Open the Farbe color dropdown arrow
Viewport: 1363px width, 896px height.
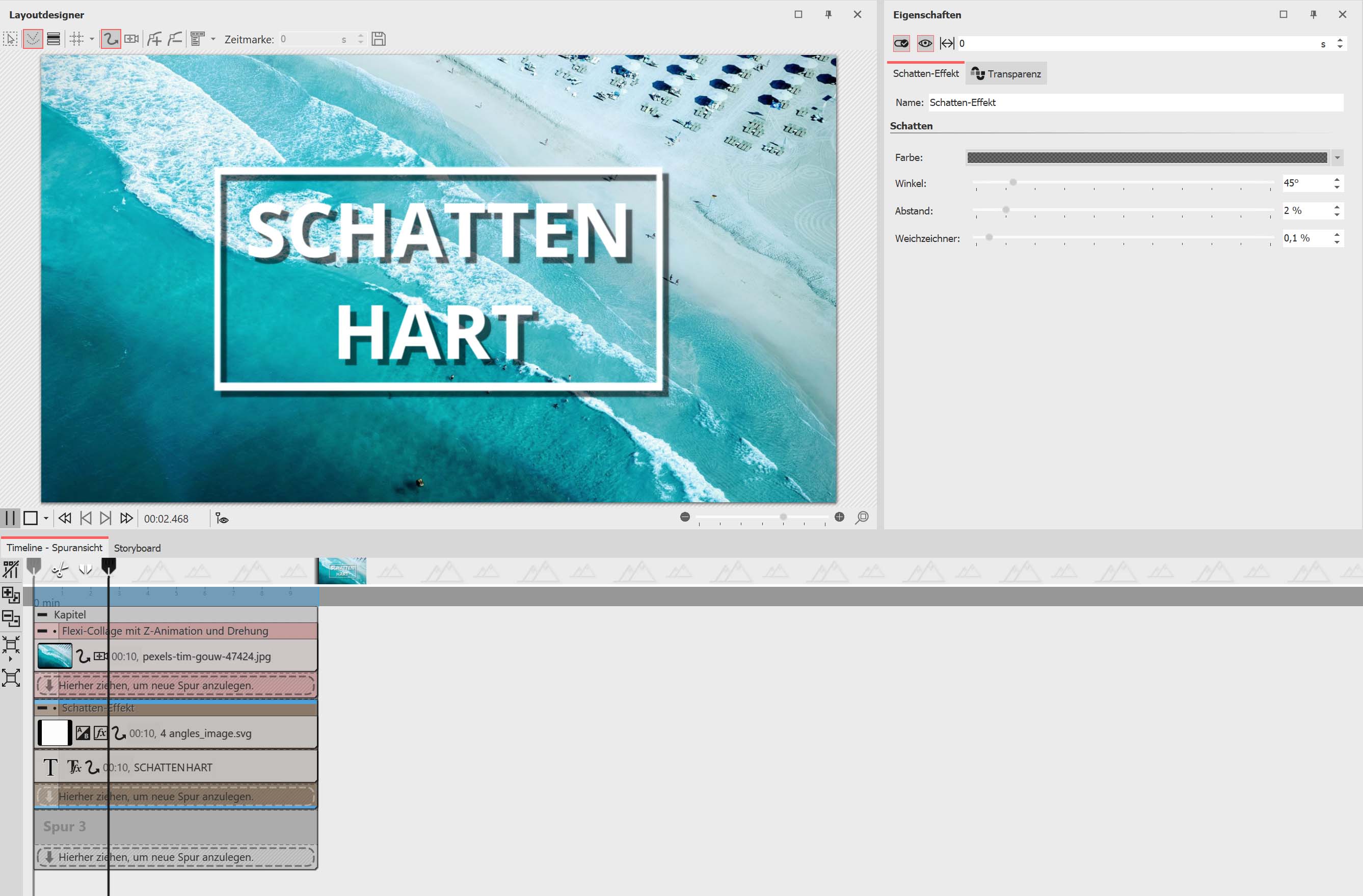1337,157
